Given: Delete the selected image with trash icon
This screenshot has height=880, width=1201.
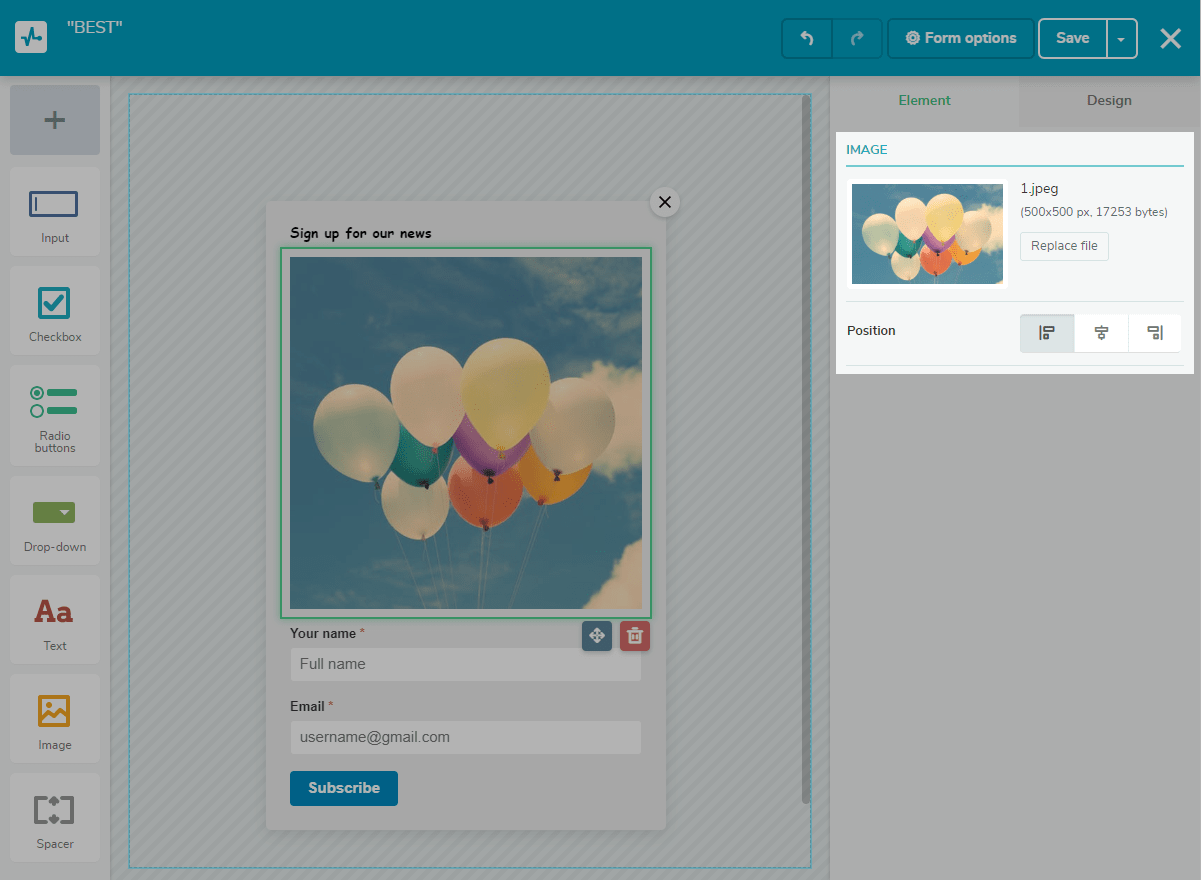Looking at the screenshot, I should click(634, 636).
